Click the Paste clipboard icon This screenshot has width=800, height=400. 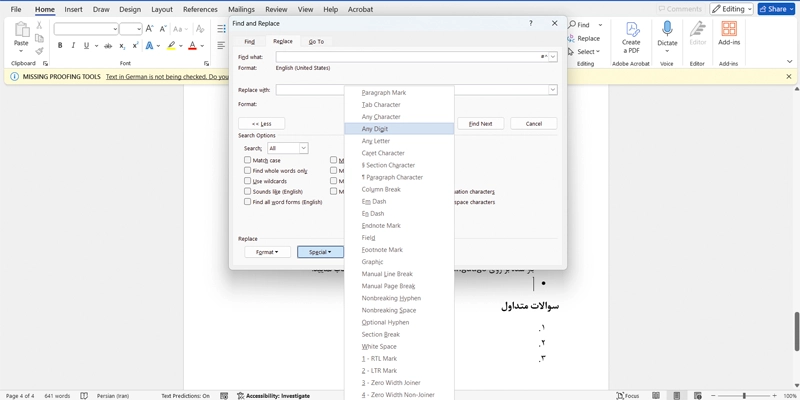21,31
